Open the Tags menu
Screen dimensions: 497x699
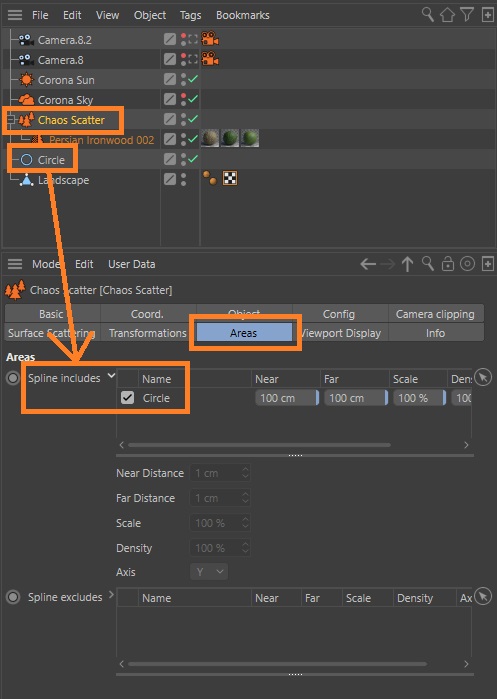pyautogui.click(x=190, y=15)
